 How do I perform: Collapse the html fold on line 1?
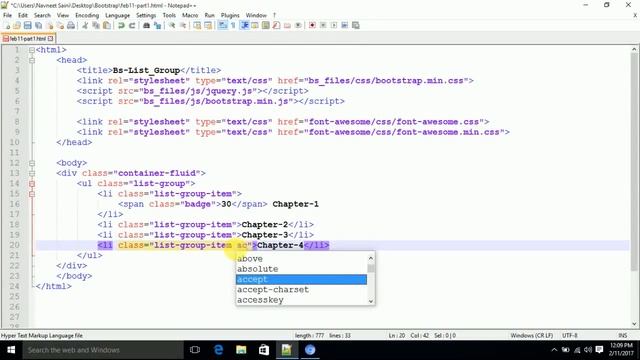32,50
